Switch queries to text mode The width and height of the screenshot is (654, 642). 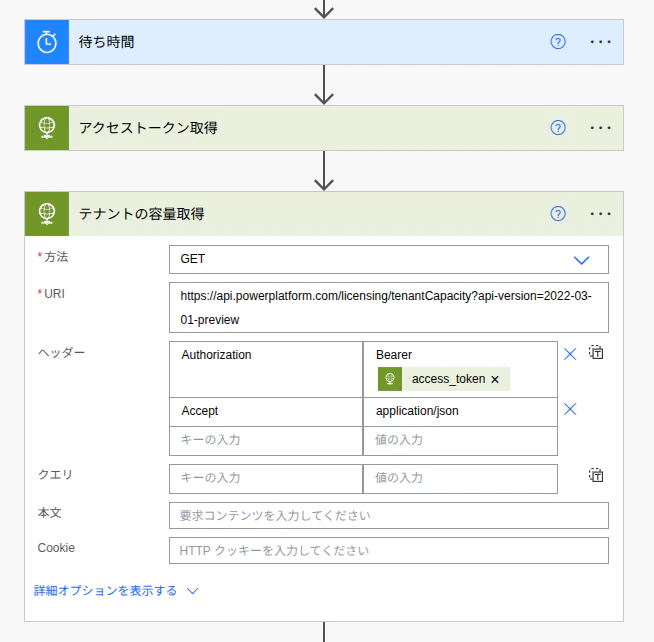(x=596, y=475)
